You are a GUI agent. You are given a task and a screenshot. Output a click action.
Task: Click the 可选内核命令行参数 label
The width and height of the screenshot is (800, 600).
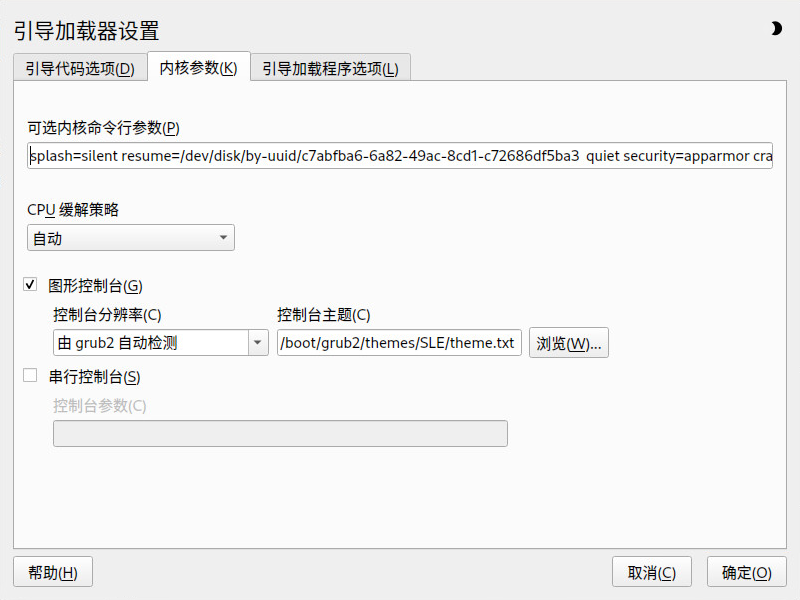(x=104, y=128)
